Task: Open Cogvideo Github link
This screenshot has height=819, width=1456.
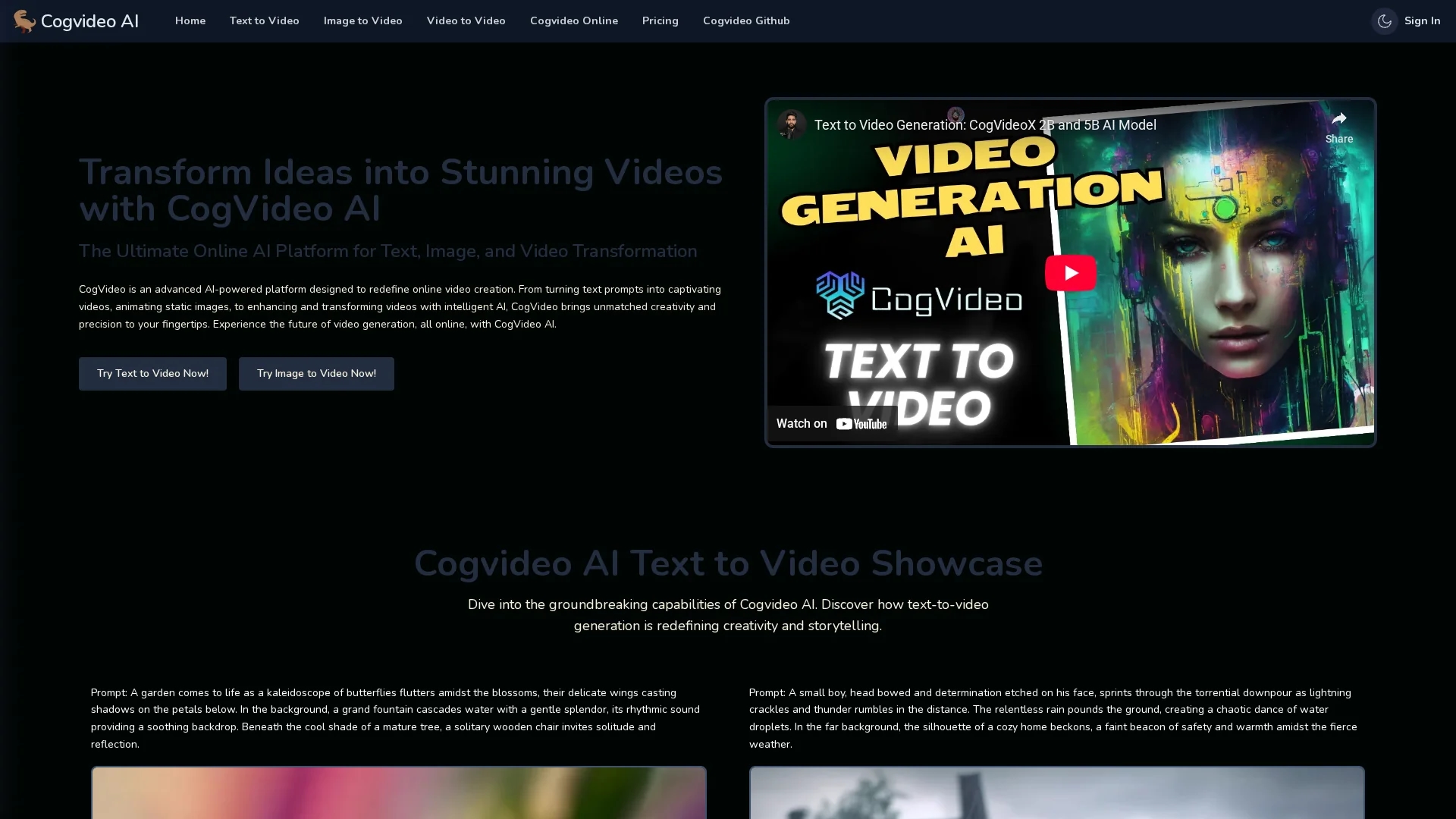Action: 746,21
